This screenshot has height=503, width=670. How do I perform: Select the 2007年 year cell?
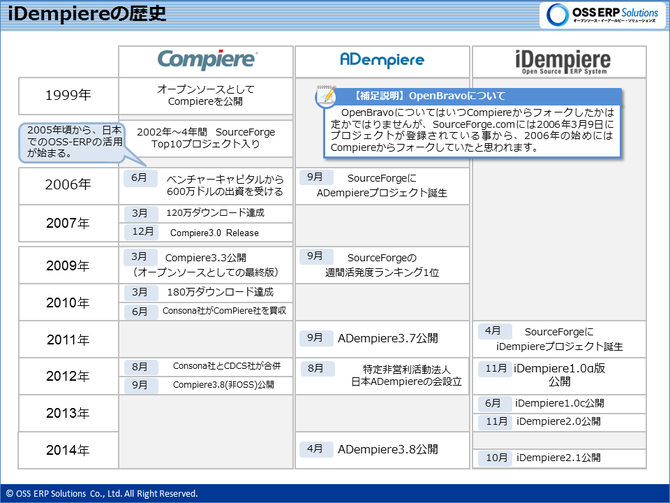point(68,223)
